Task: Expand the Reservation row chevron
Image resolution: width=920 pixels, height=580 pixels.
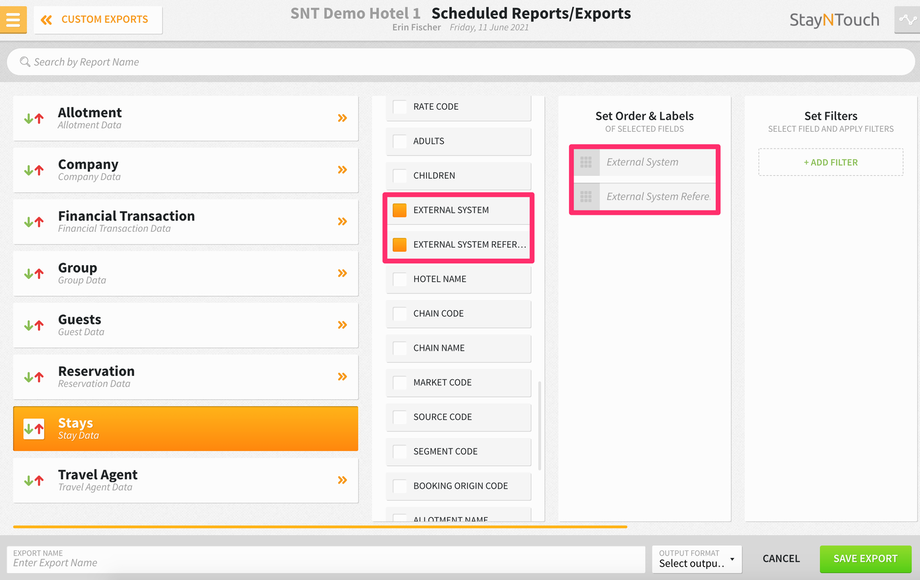Action: [343, 376]
